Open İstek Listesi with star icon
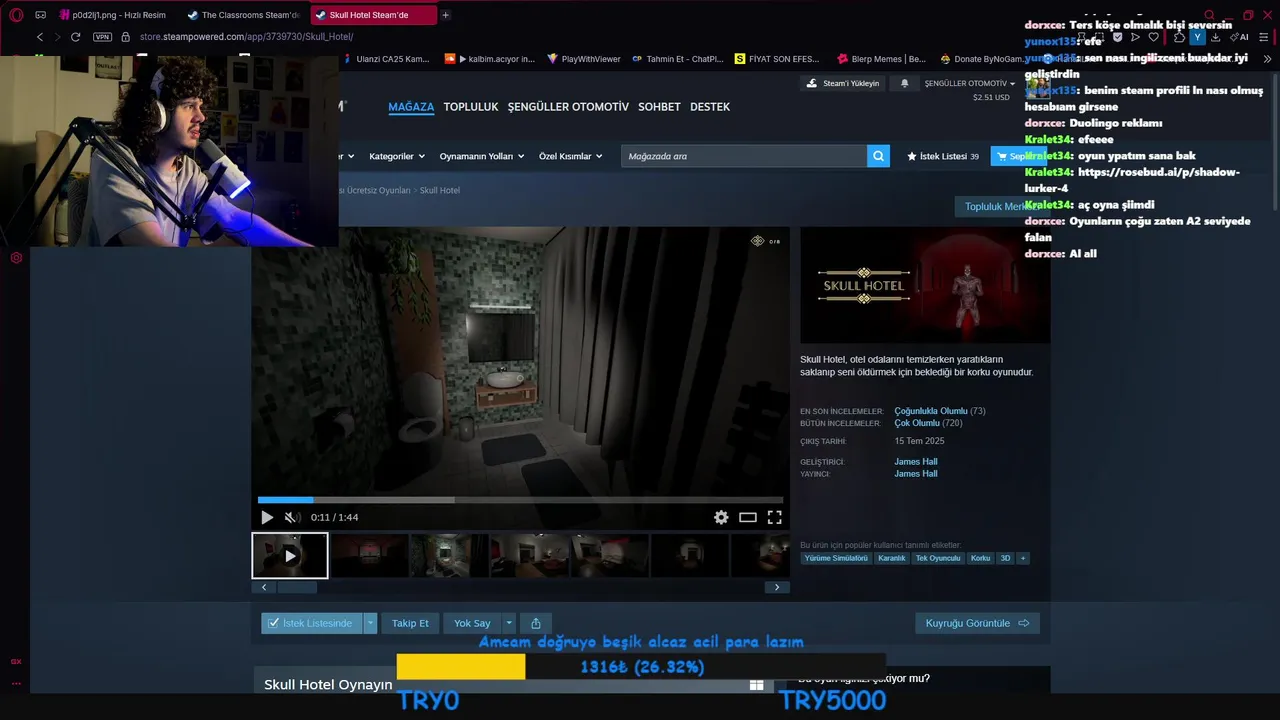The height and width of the screenshot is (720, 1280). 943,156
